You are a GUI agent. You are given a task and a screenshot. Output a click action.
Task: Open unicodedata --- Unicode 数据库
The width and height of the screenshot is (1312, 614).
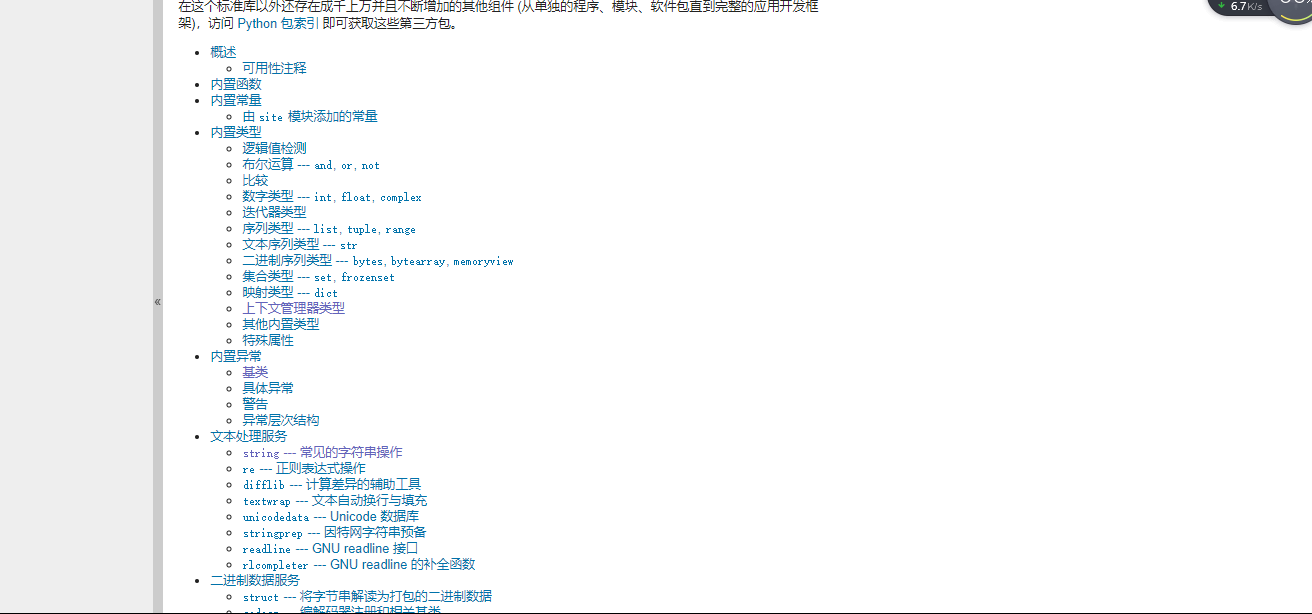point(330,516)
